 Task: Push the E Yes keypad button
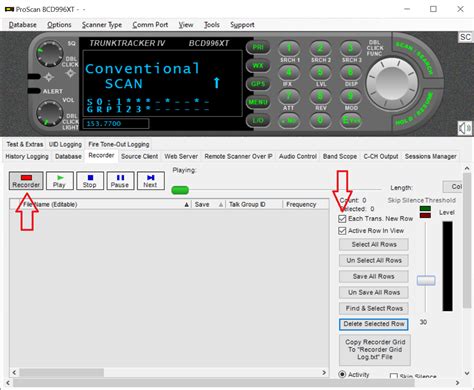pyautogui.click(x=351, y=120)
